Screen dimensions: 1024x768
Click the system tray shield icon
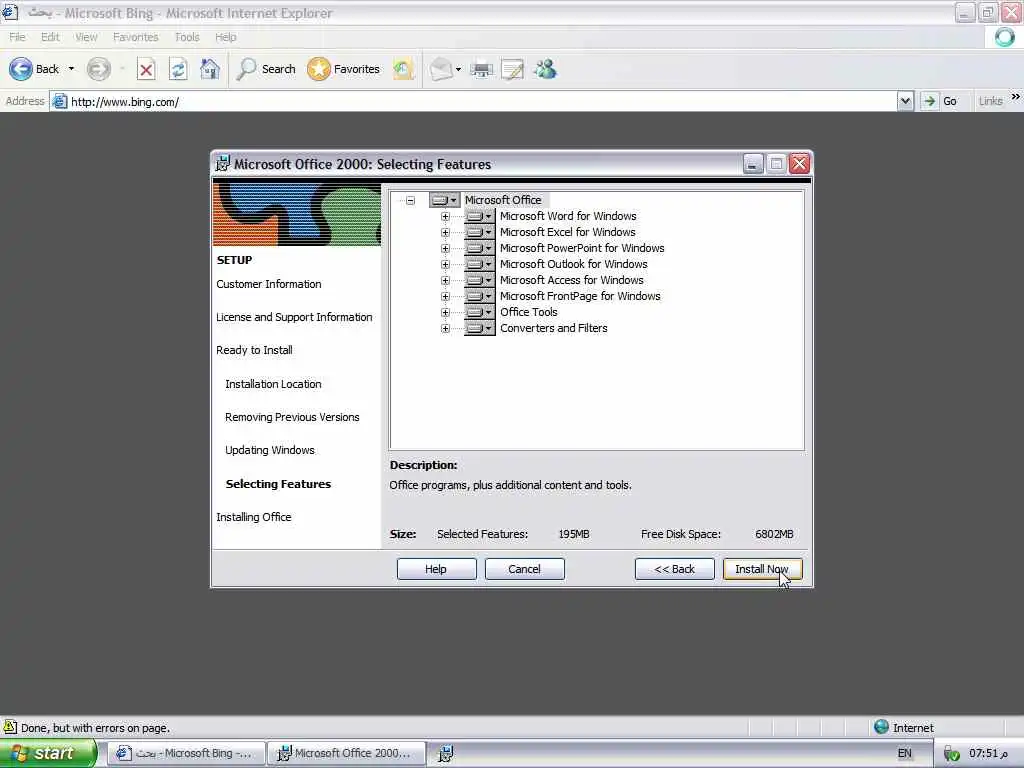coord(952,754)
